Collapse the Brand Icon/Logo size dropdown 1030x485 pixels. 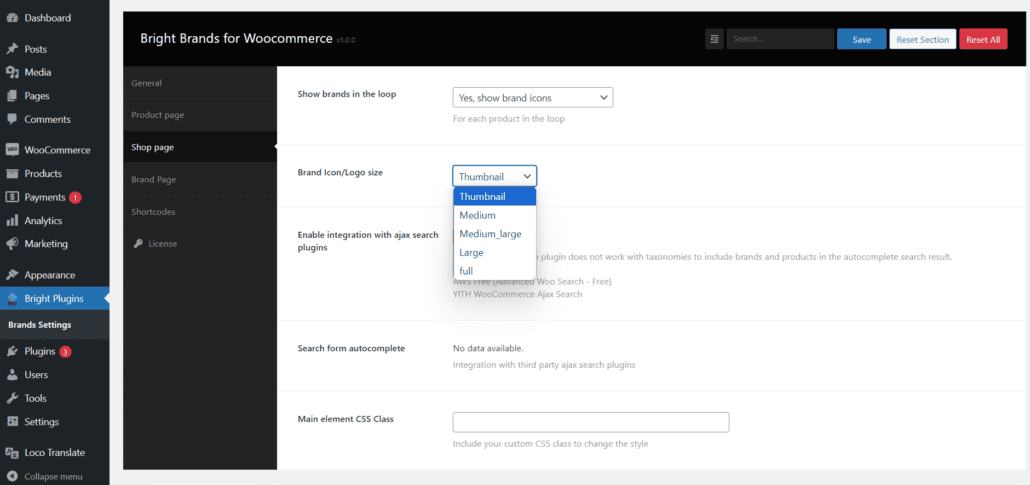tap(494, 176)
